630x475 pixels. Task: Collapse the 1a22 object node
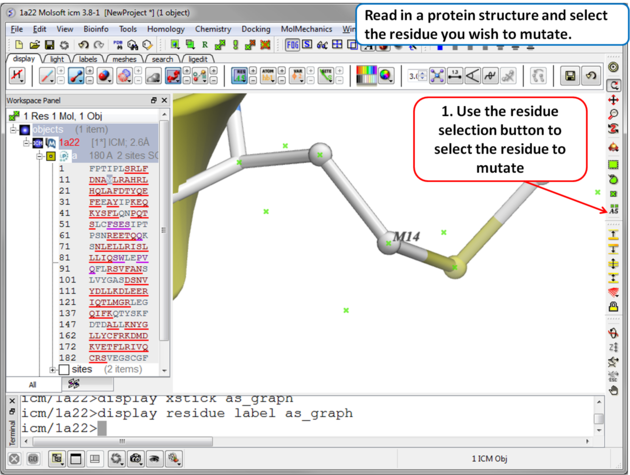click(x=26, y=142)
